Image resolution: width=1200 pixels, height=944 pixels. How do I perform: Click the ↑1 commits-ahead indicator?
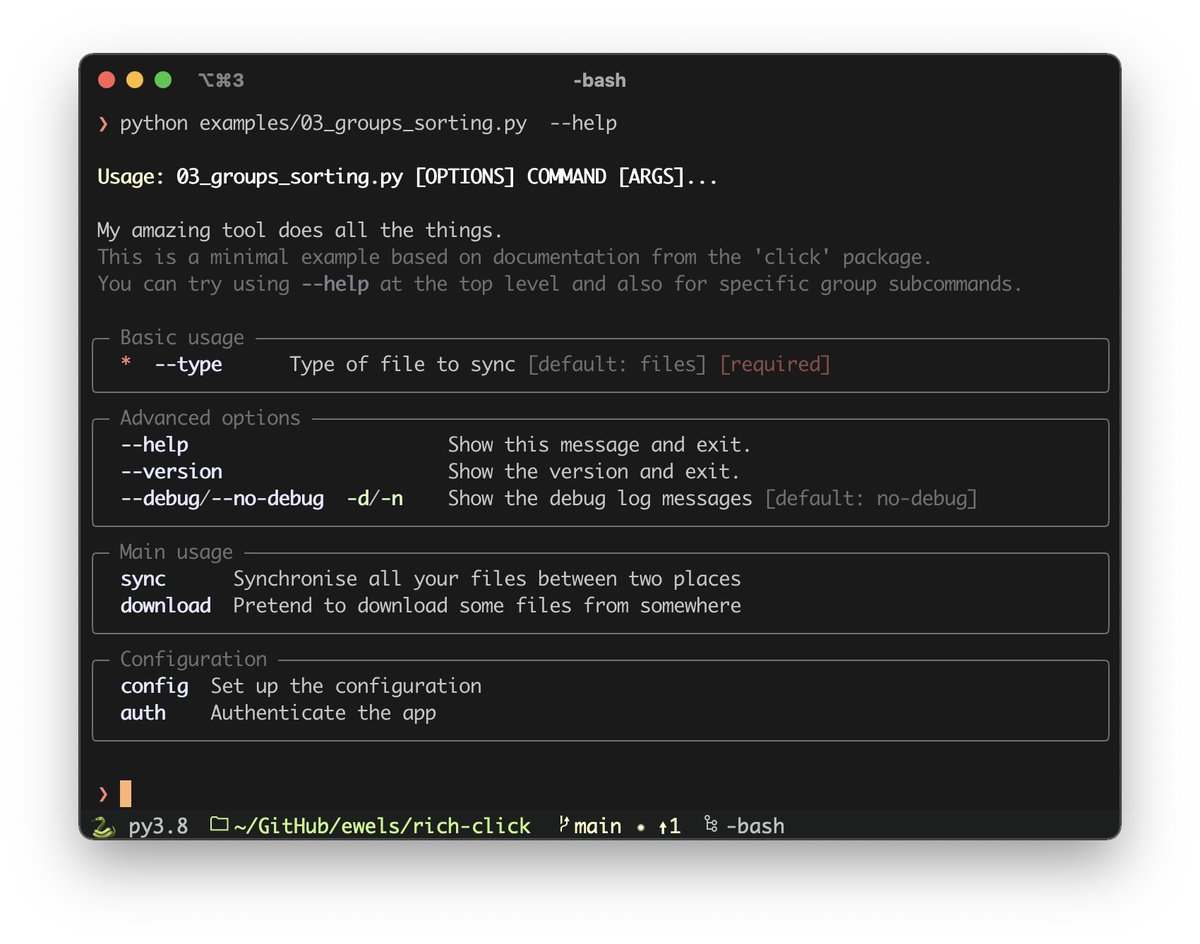(669, 826)
